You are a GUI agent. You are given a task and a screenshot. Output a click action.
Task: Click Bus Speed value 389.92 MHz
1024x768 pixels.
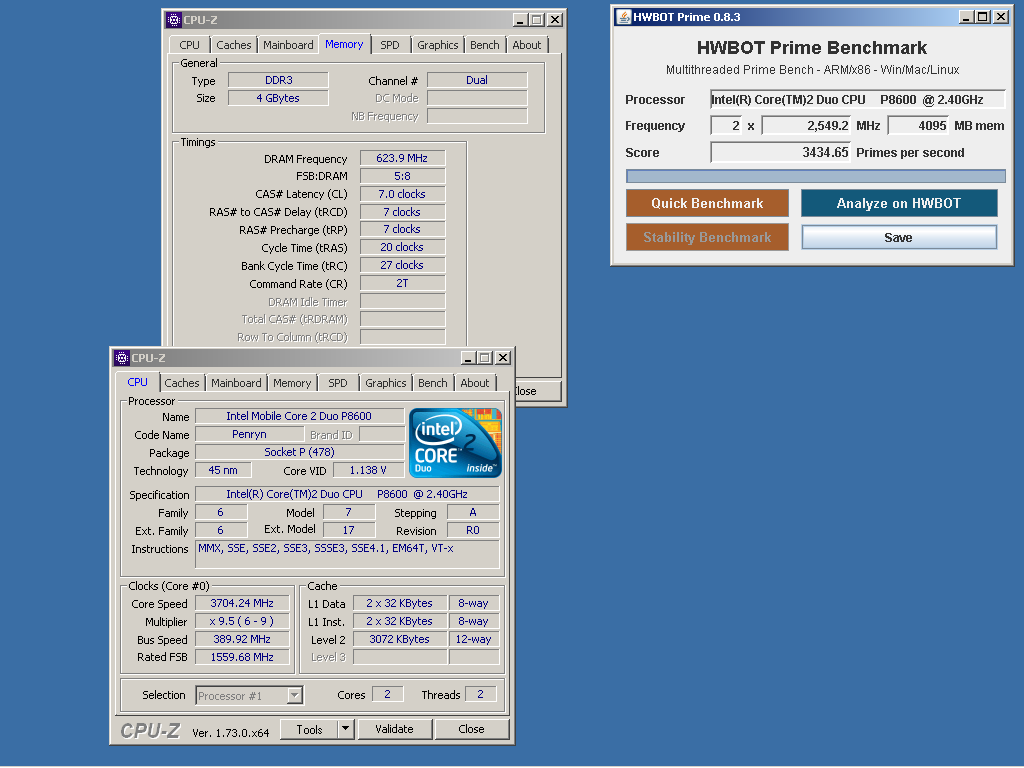[242, 639]
